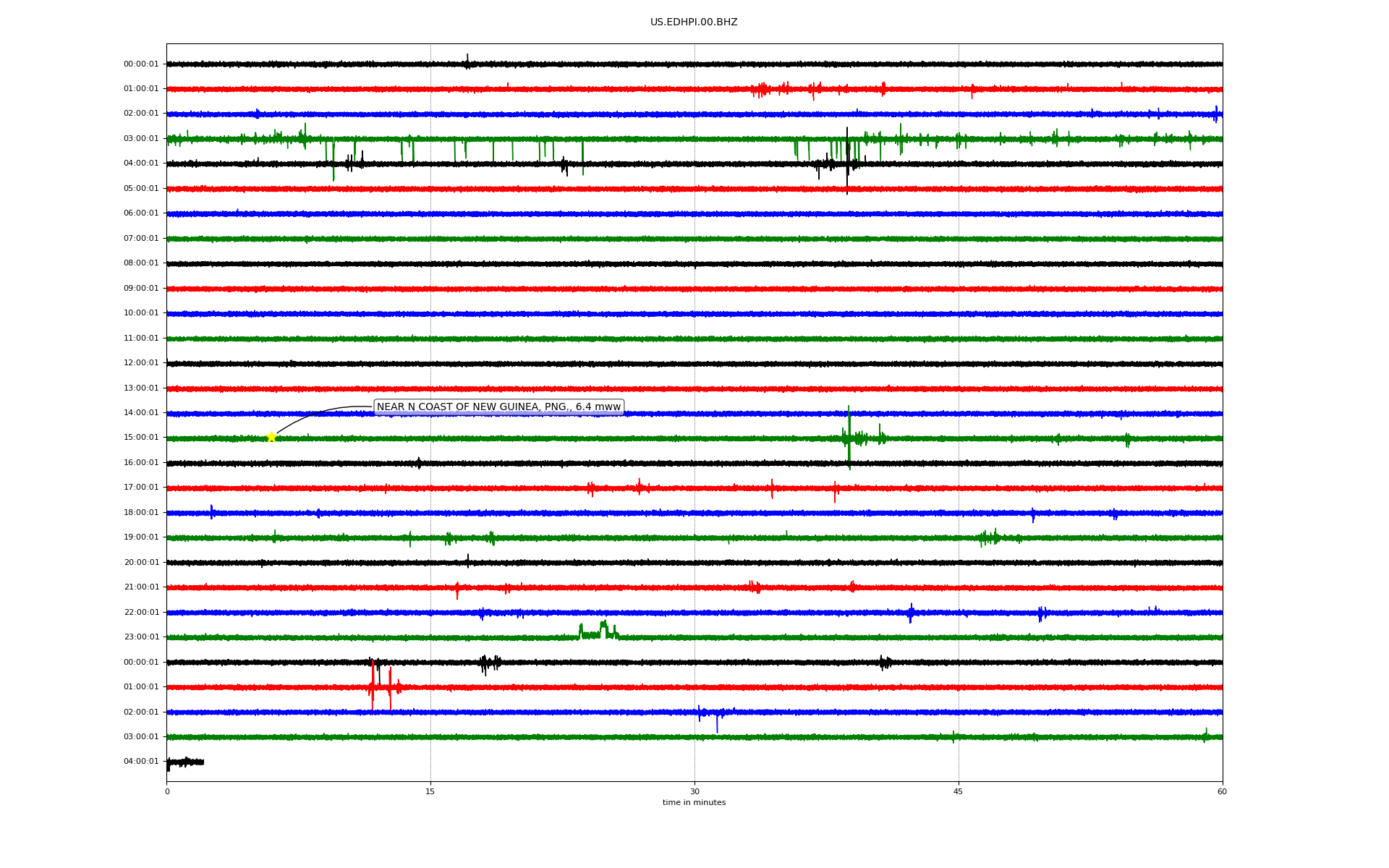1389x868 pixels.
Task: Click the x-axis tick label 15
Action: click(430, 791)
